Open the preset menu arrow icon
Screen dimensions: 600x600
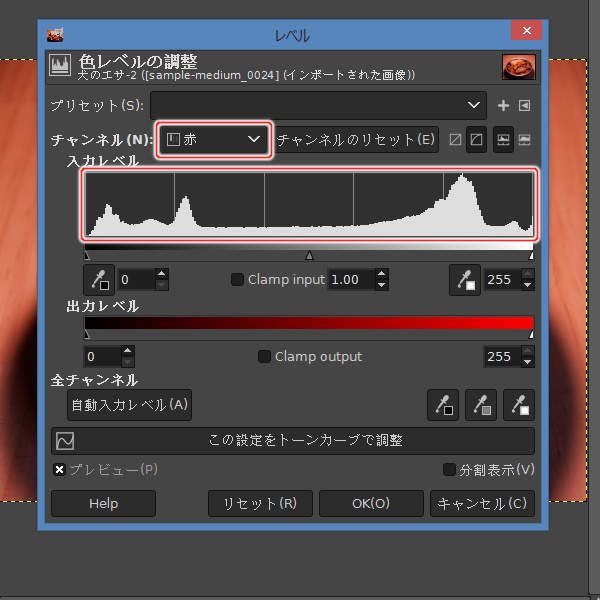pyautogui.click(x=524, y=105)
